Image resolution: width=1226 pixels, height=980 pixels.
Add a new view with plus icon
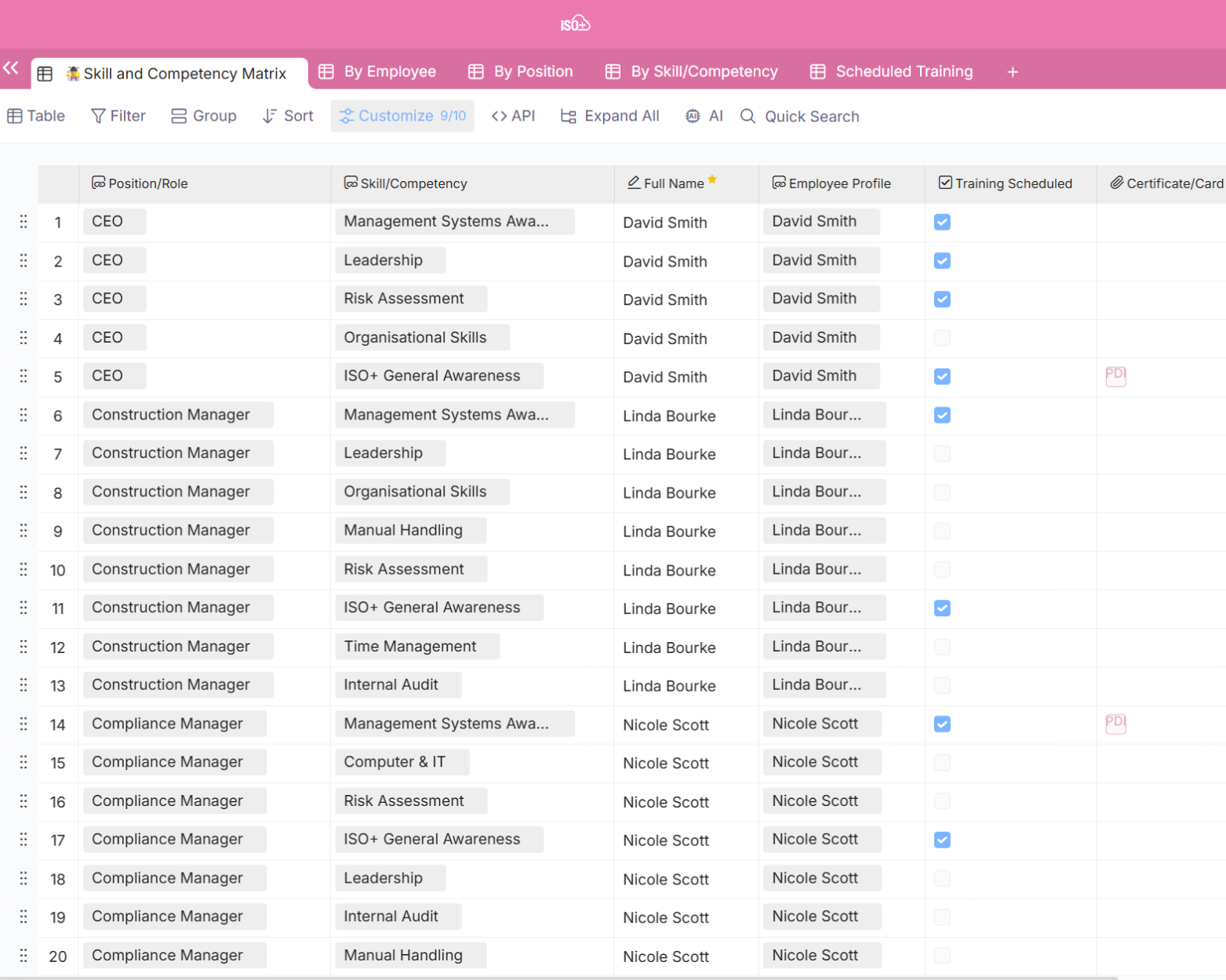[1012, 72]
